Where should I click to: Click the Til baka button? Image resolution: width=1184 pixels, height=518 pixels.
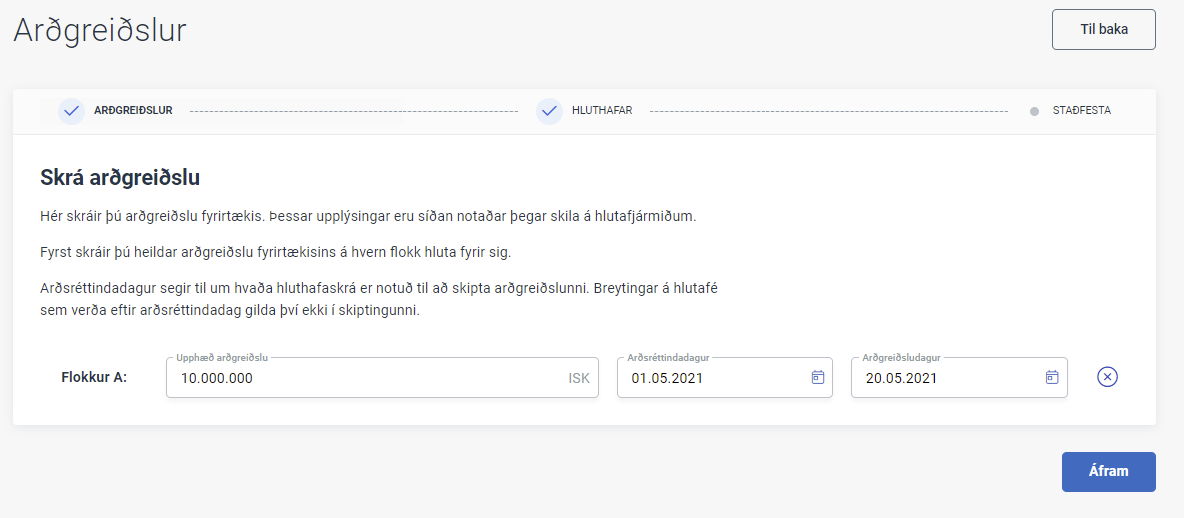point(1103,29)
